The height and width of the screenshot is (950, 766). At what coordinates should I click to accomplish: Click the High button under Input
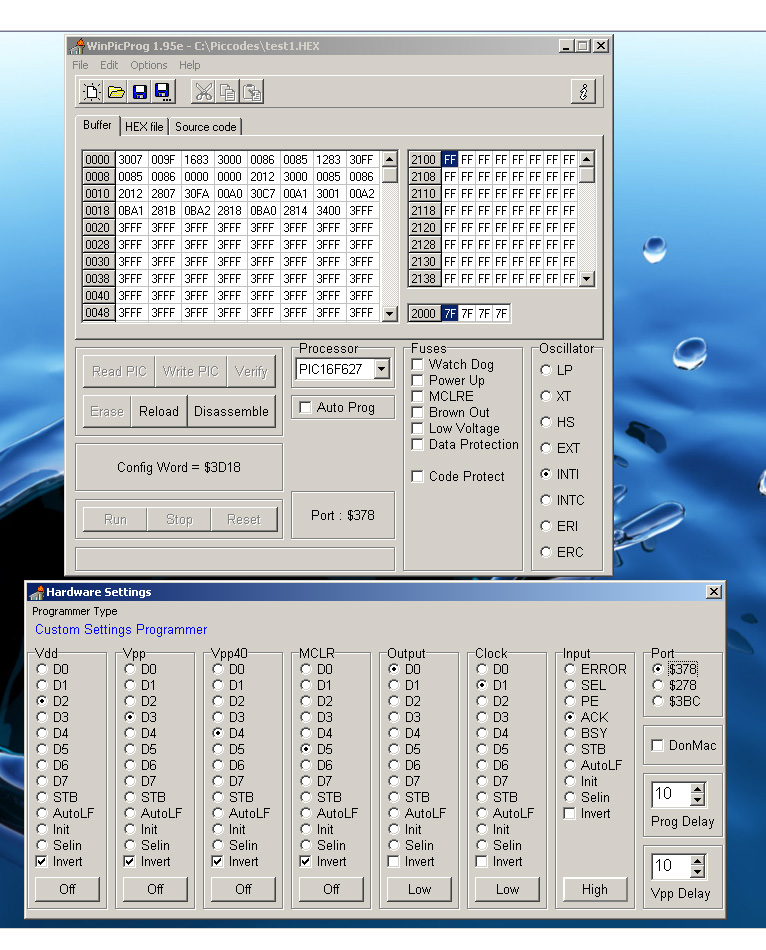(594, 889)
